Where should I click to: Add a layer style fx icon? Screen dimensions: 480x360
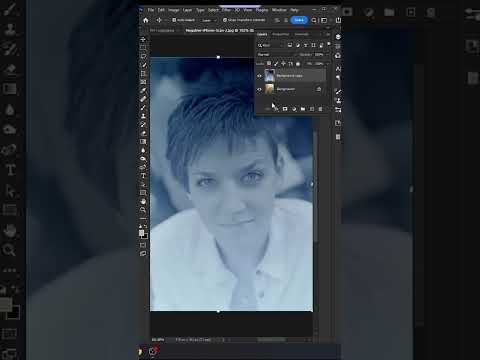tap(276, 109)
